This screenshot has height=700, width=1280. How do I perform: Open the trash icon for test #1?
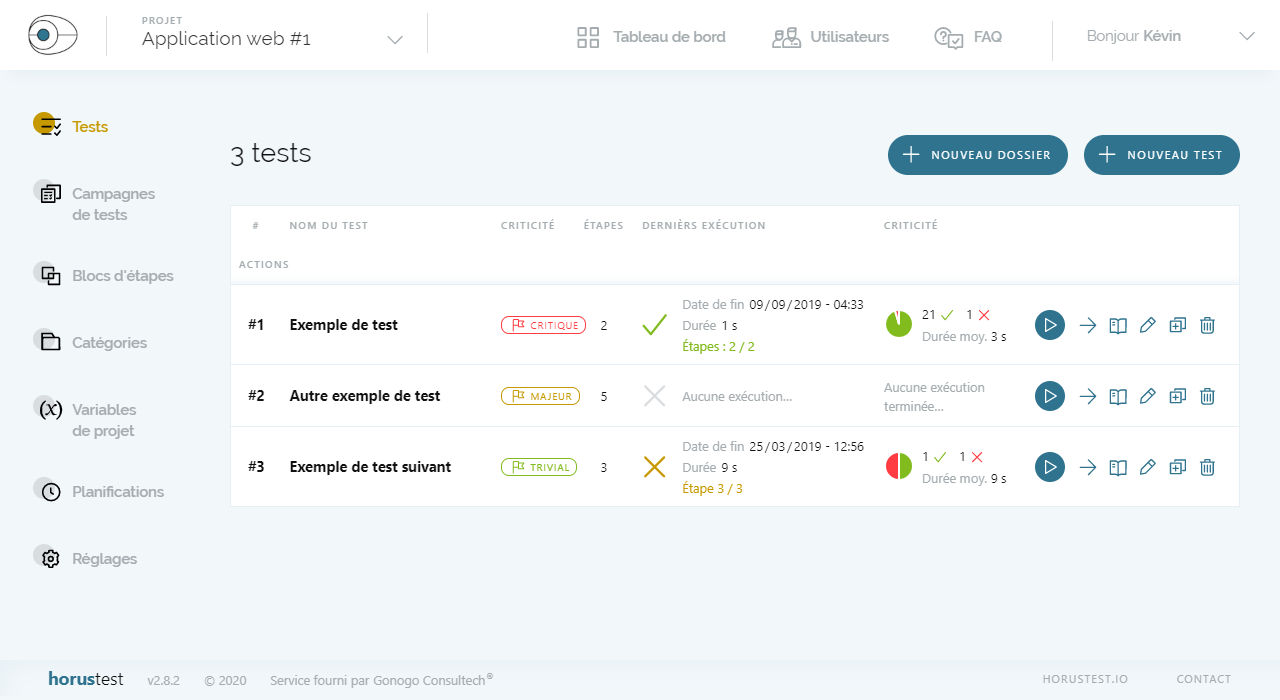[x=1207, y=325]
